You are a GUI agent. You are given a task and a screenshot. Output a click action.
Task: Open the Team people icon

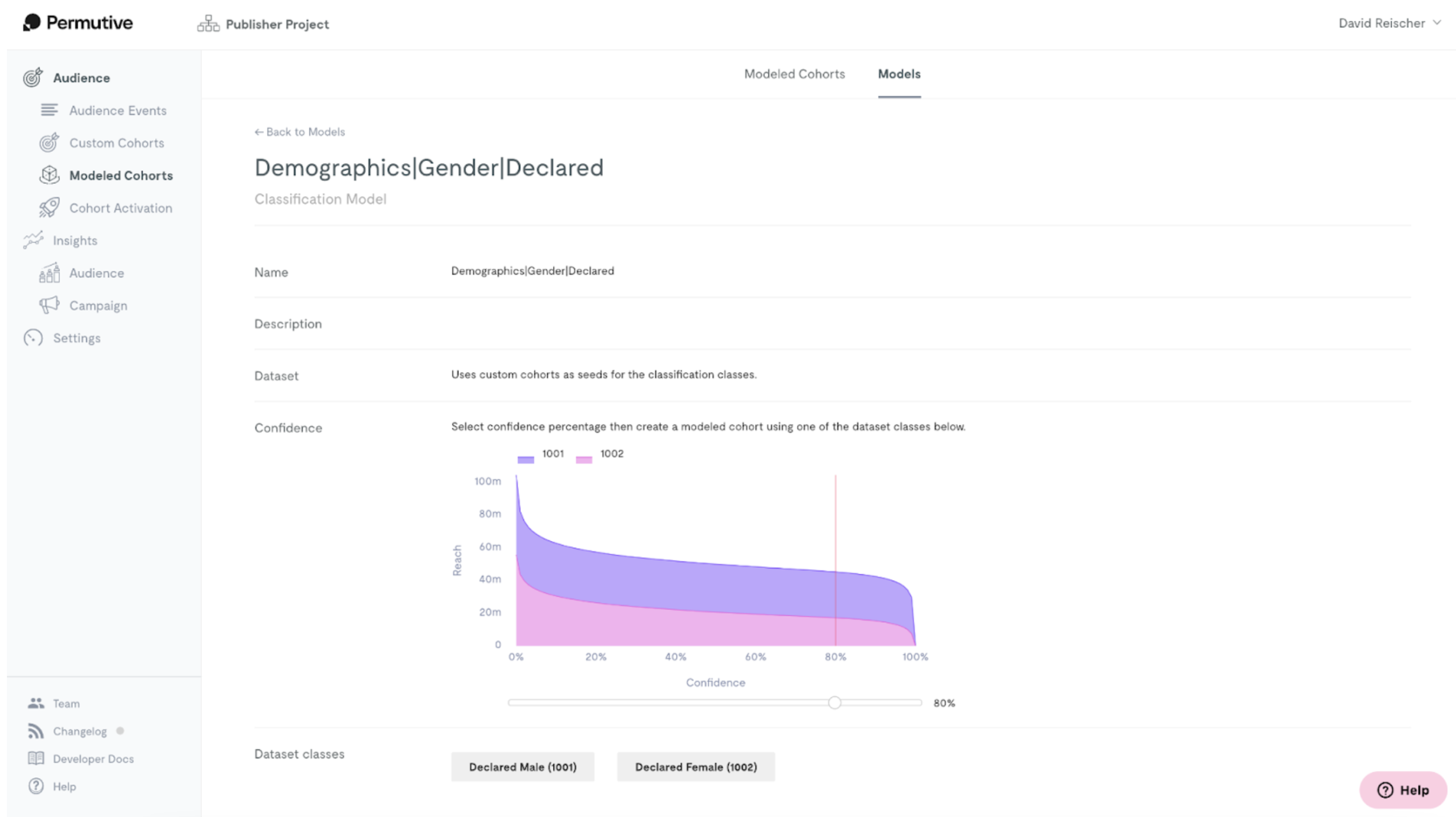click(x=36, y=703)
